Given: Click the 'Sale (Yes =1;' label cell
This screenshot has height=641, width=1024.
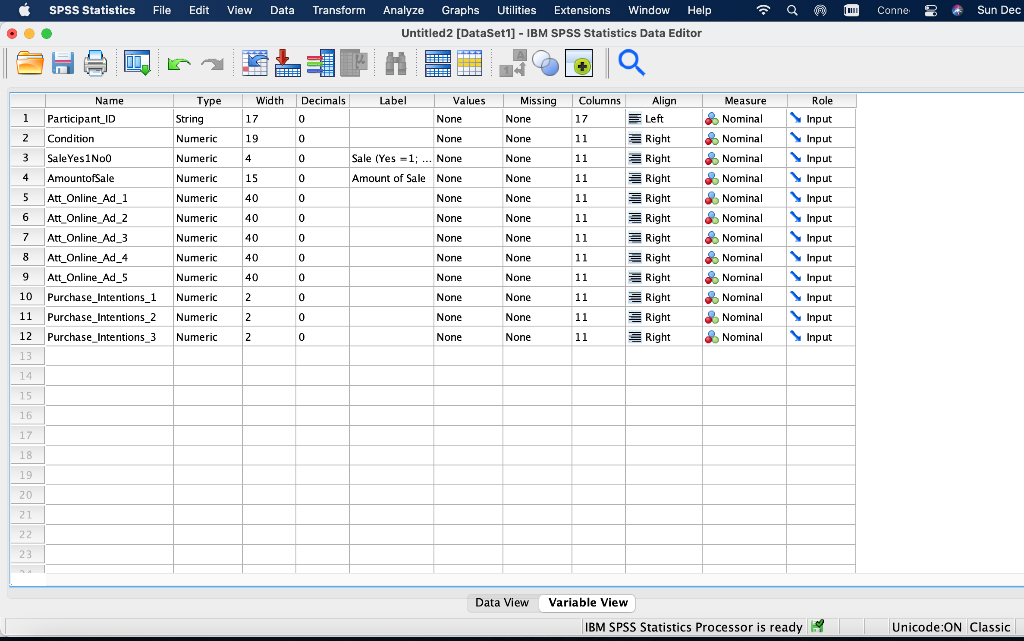Looking at the screenshot, I should (392, 159).
